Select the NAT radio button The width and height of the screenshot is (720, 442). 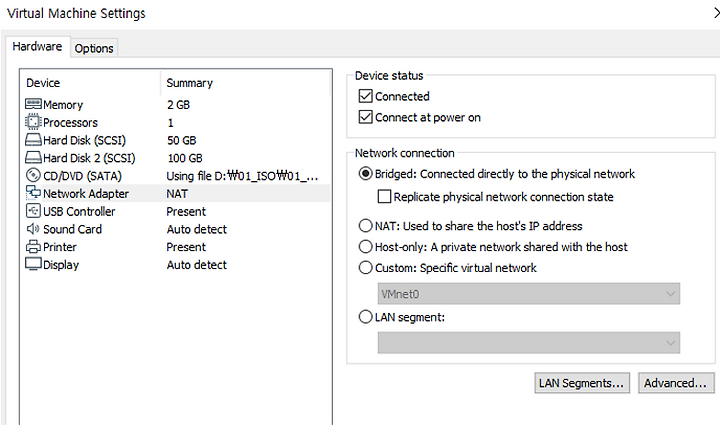point(366,226)
